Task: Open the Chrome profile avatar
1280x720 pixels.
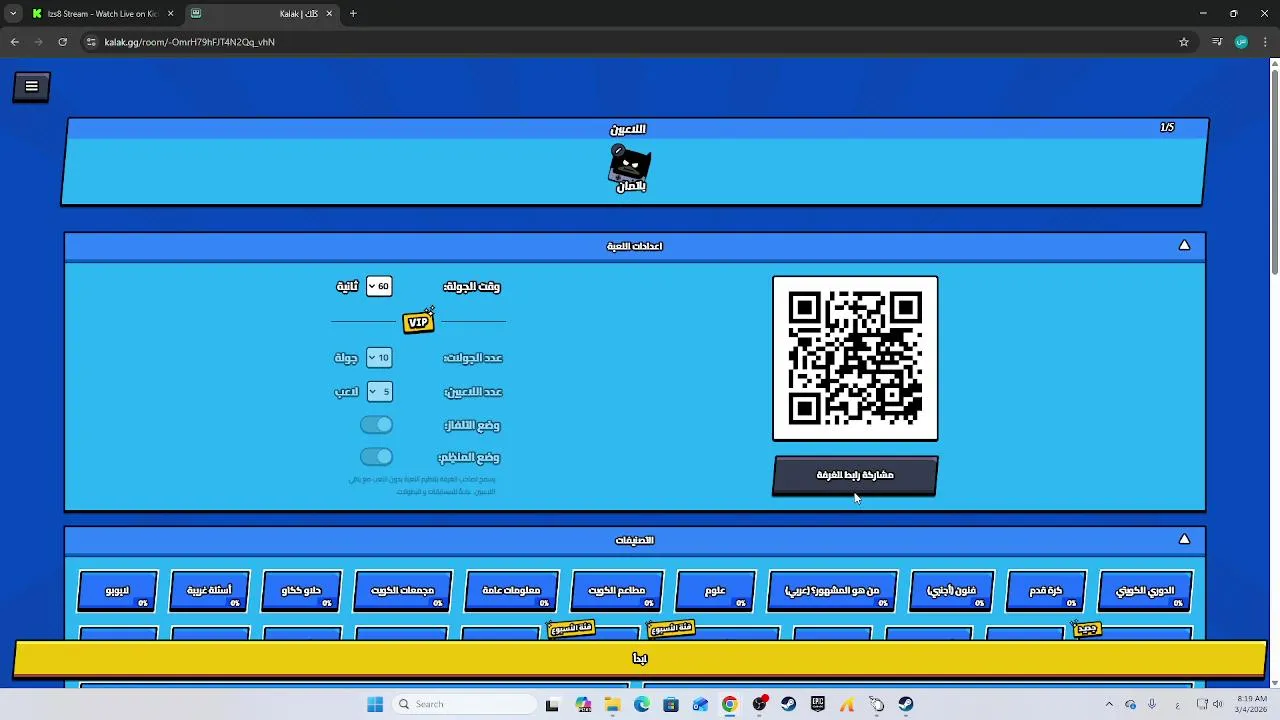Action: (1241, 42)
